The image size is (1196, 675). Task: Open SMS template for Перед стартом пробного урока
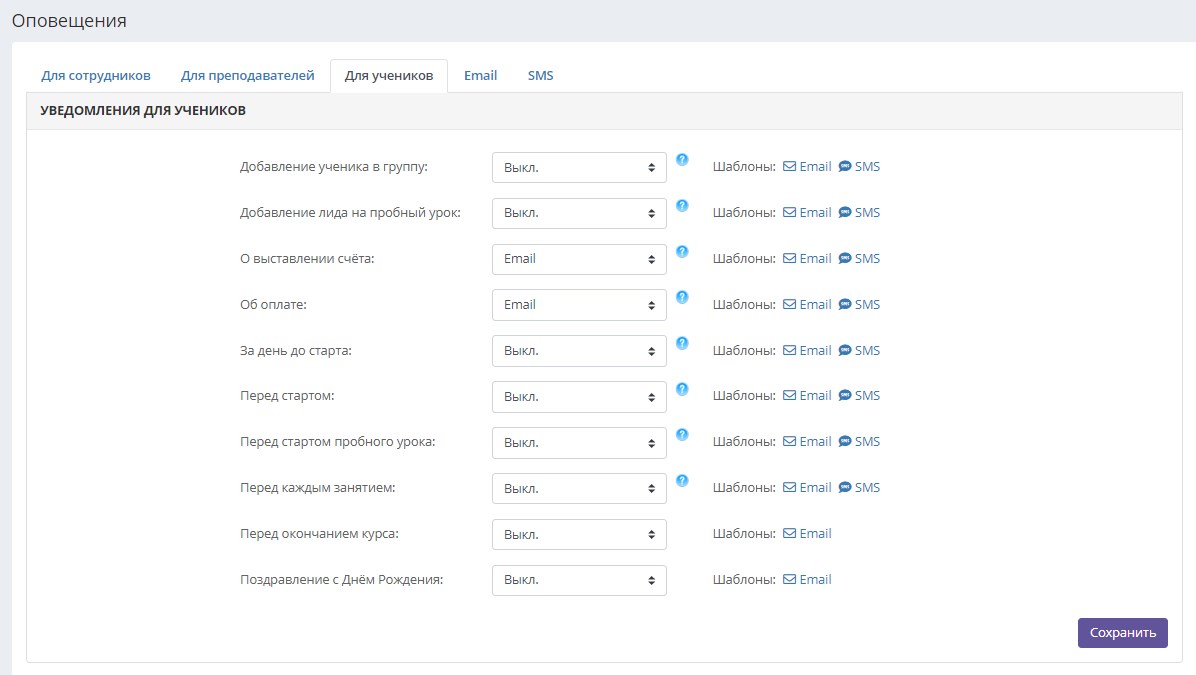860,442
